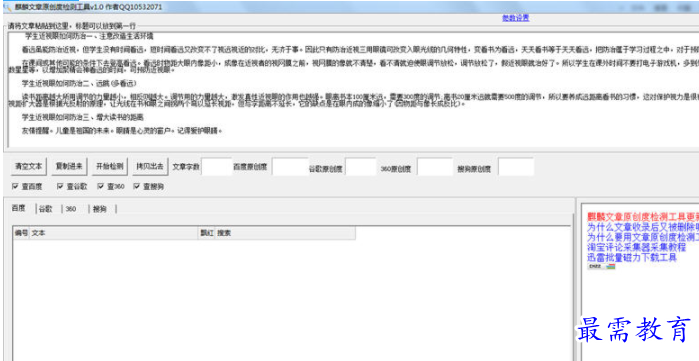
Task: Click the 文章字数 field
Action: pos(217,167)
